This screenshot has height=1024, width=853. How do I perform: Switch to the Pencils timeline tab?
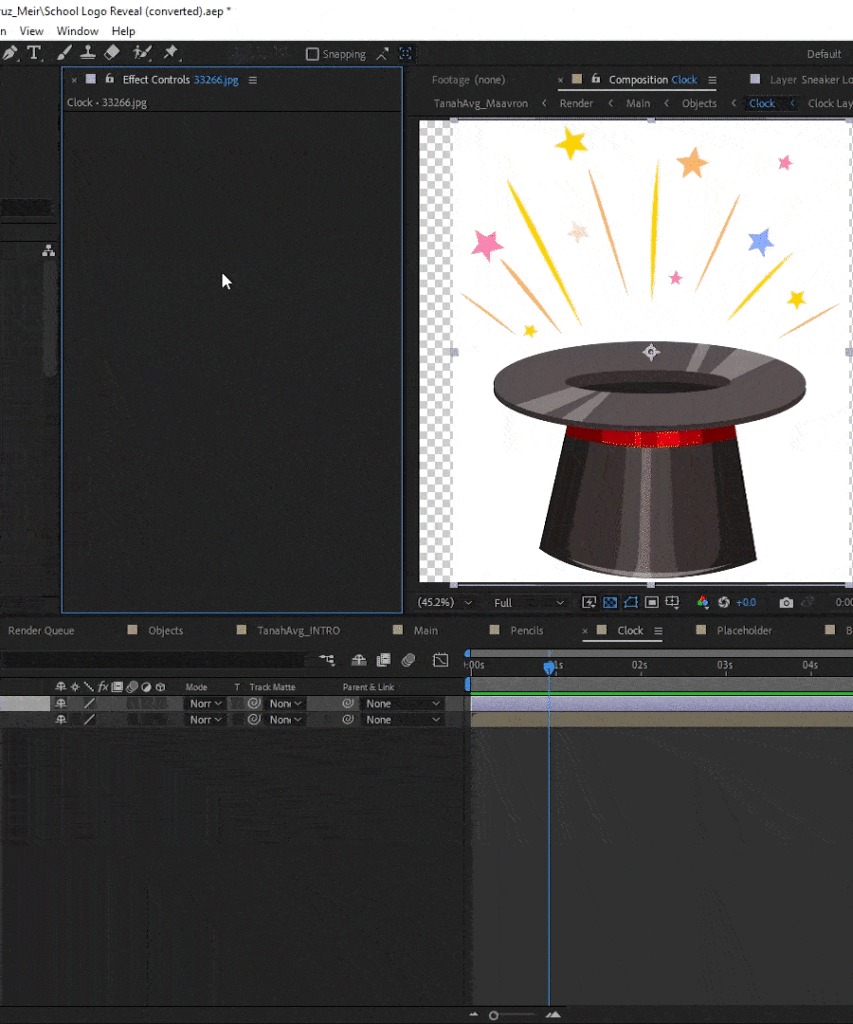[x=526, y=631]
